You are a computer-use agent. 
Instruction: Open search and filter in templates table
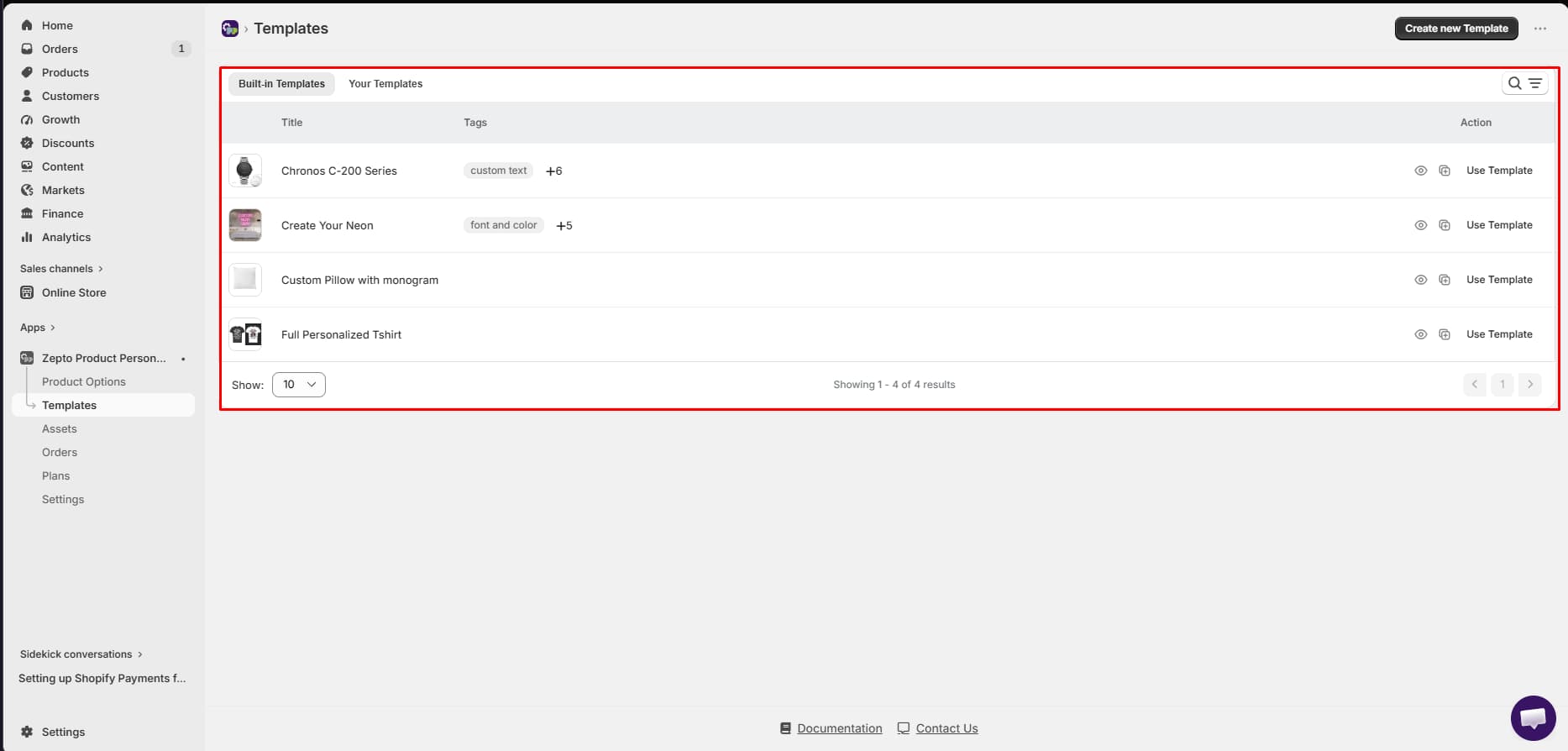point(1524,83)
